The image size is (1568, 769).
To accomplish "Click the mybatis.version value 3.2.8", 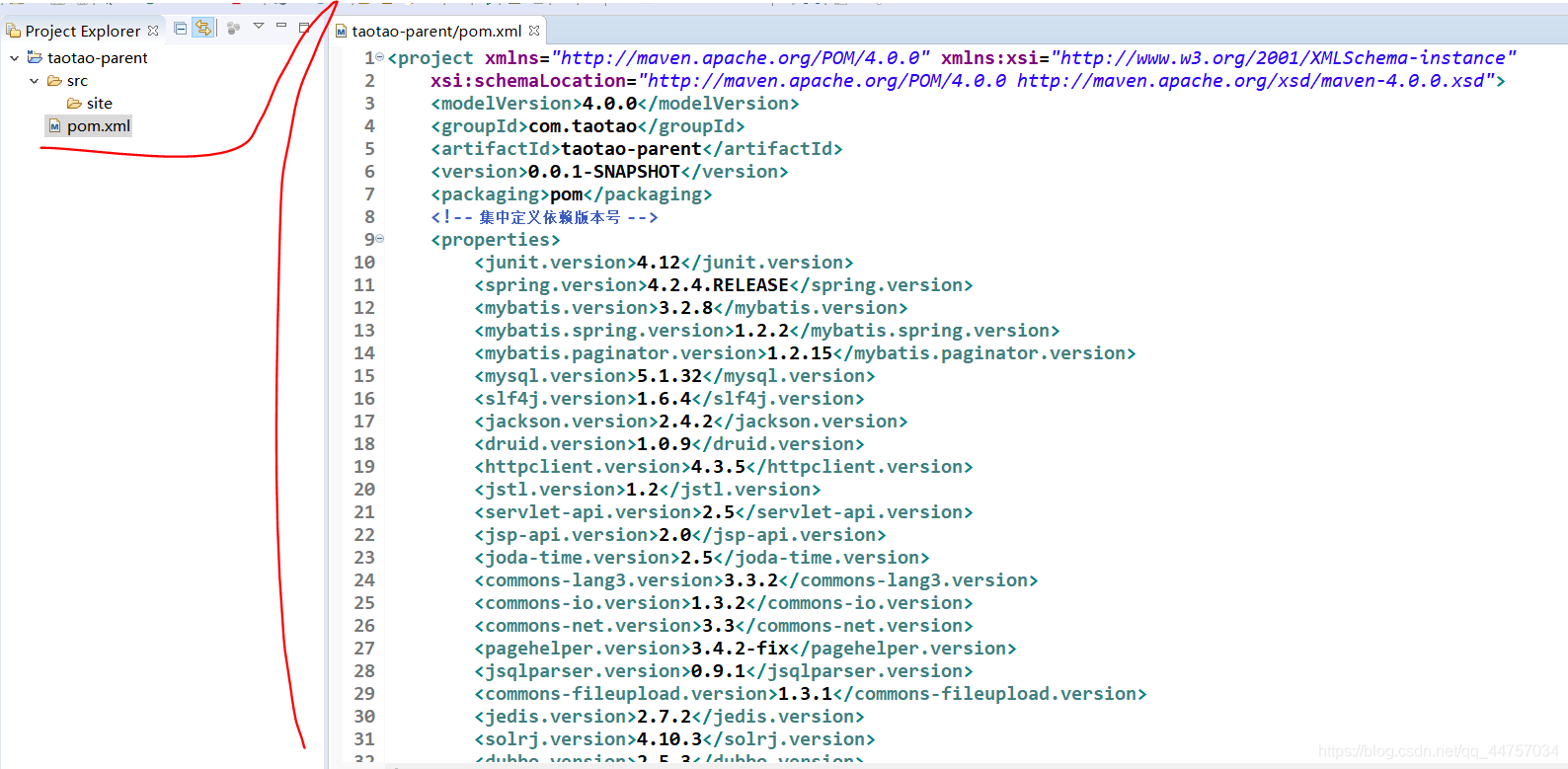I will [x=685, y=308].
